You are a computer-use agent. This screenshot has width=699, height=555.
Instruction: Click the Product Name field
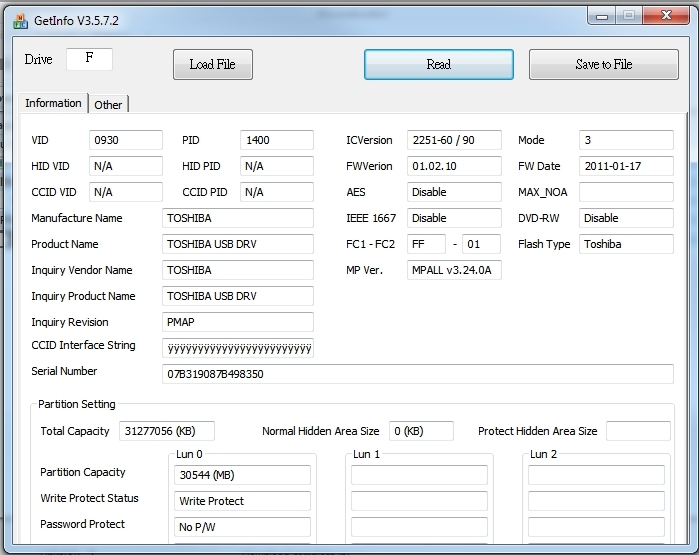(x=238, y=244)
